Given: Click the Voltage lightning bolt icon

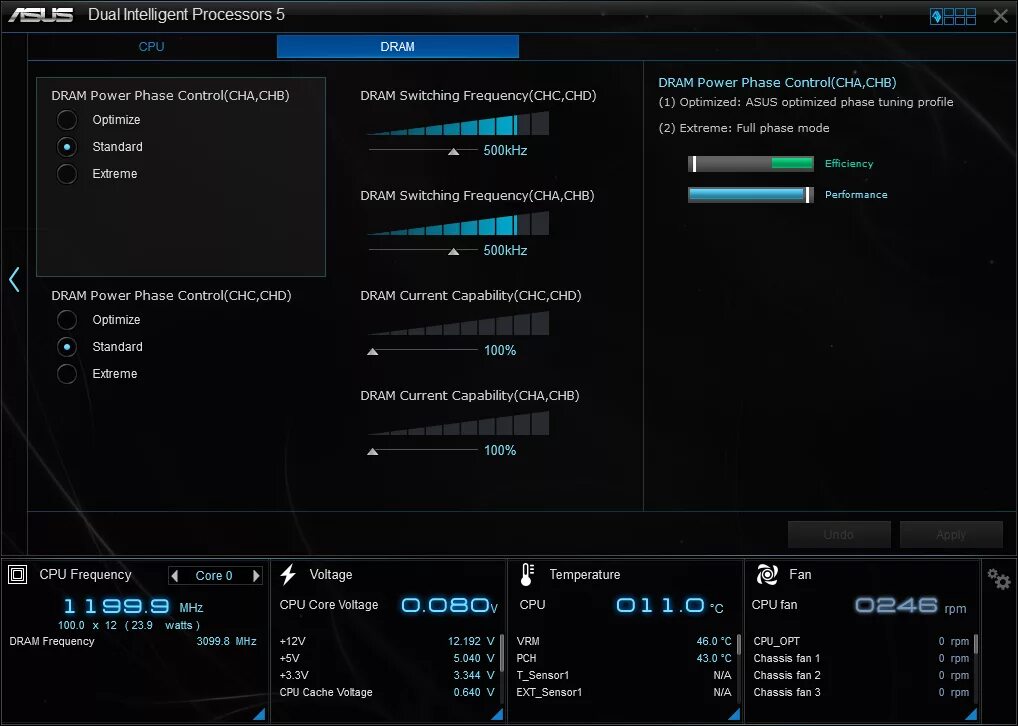Looking at the screenshot, I should pyautogui.click(x=288, y=575).
